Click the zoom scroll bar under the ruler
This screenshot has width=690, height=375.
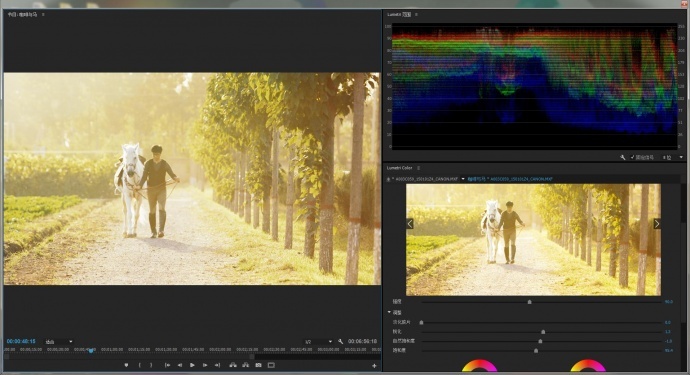(128, 357)
